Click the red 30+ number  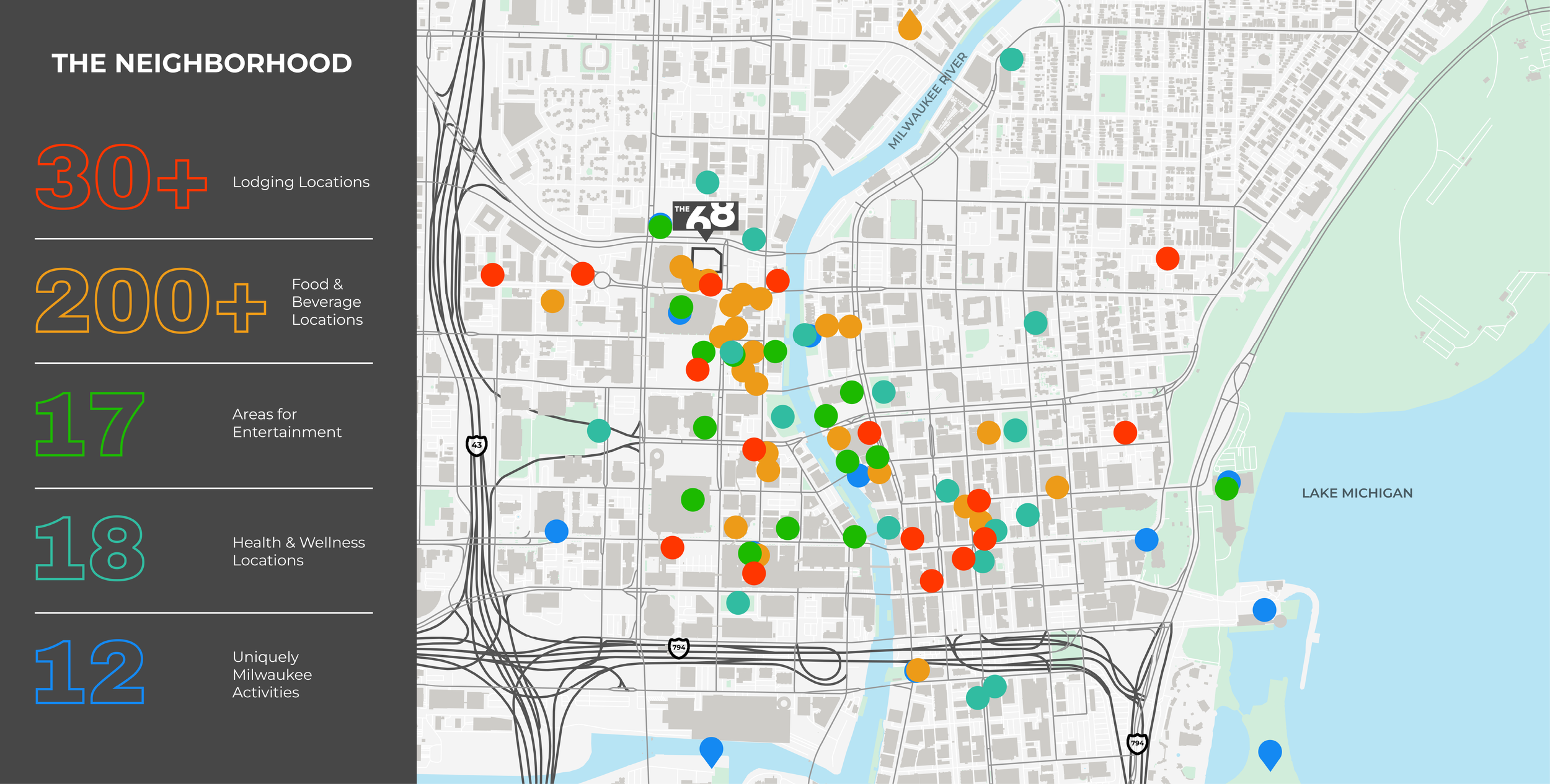tap(122, 177)
